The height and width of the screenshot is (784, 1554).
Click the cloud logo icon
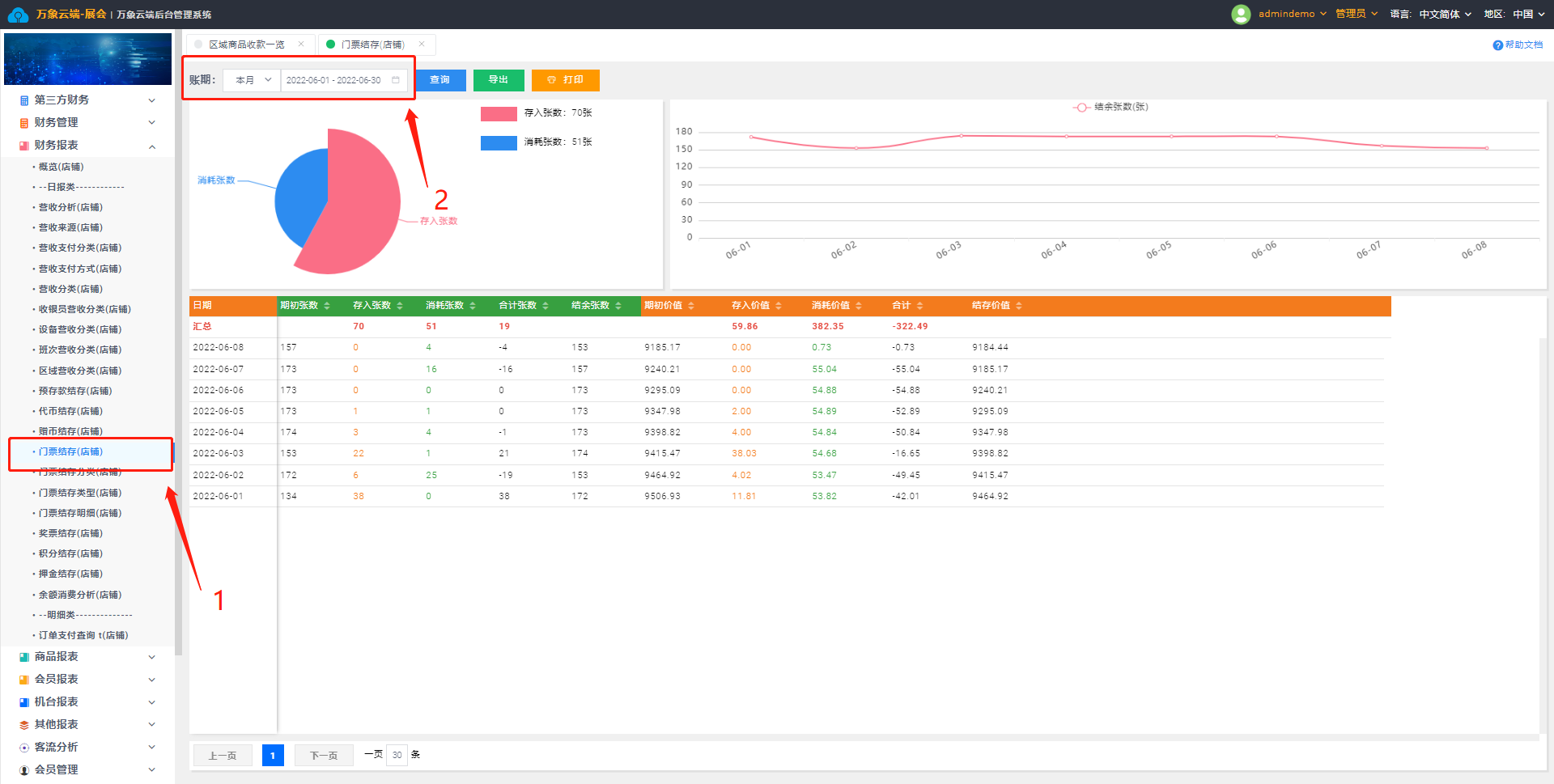pos(17,15)
